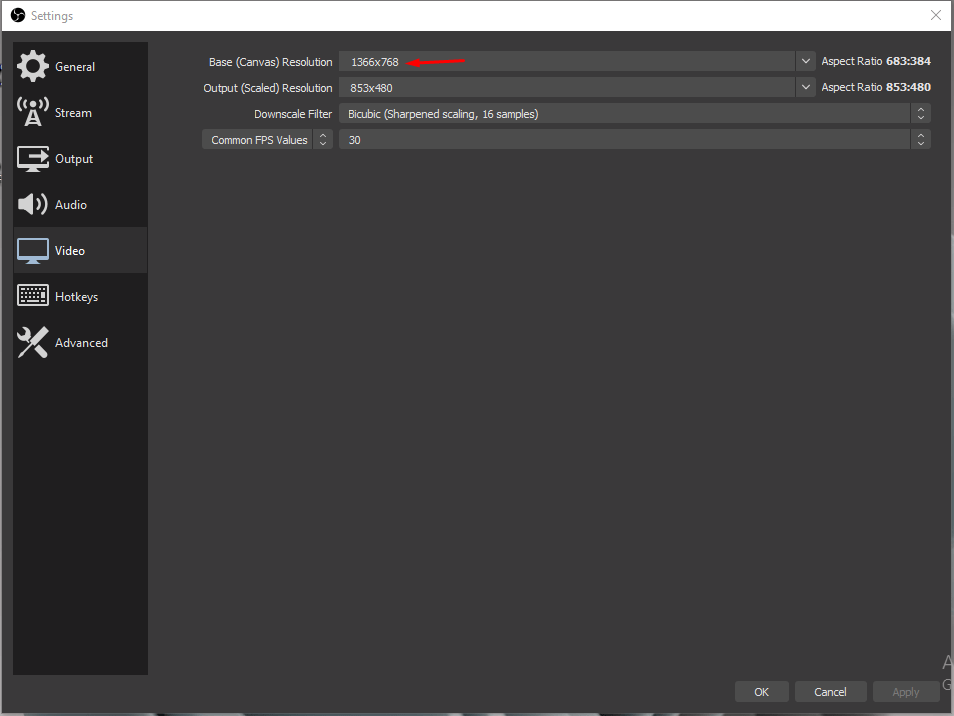Image resolution: width=954 pixels, height=716 pixels.
Task: Click the Hotkeys keyboard icon
Action: [x=32, y=296]
